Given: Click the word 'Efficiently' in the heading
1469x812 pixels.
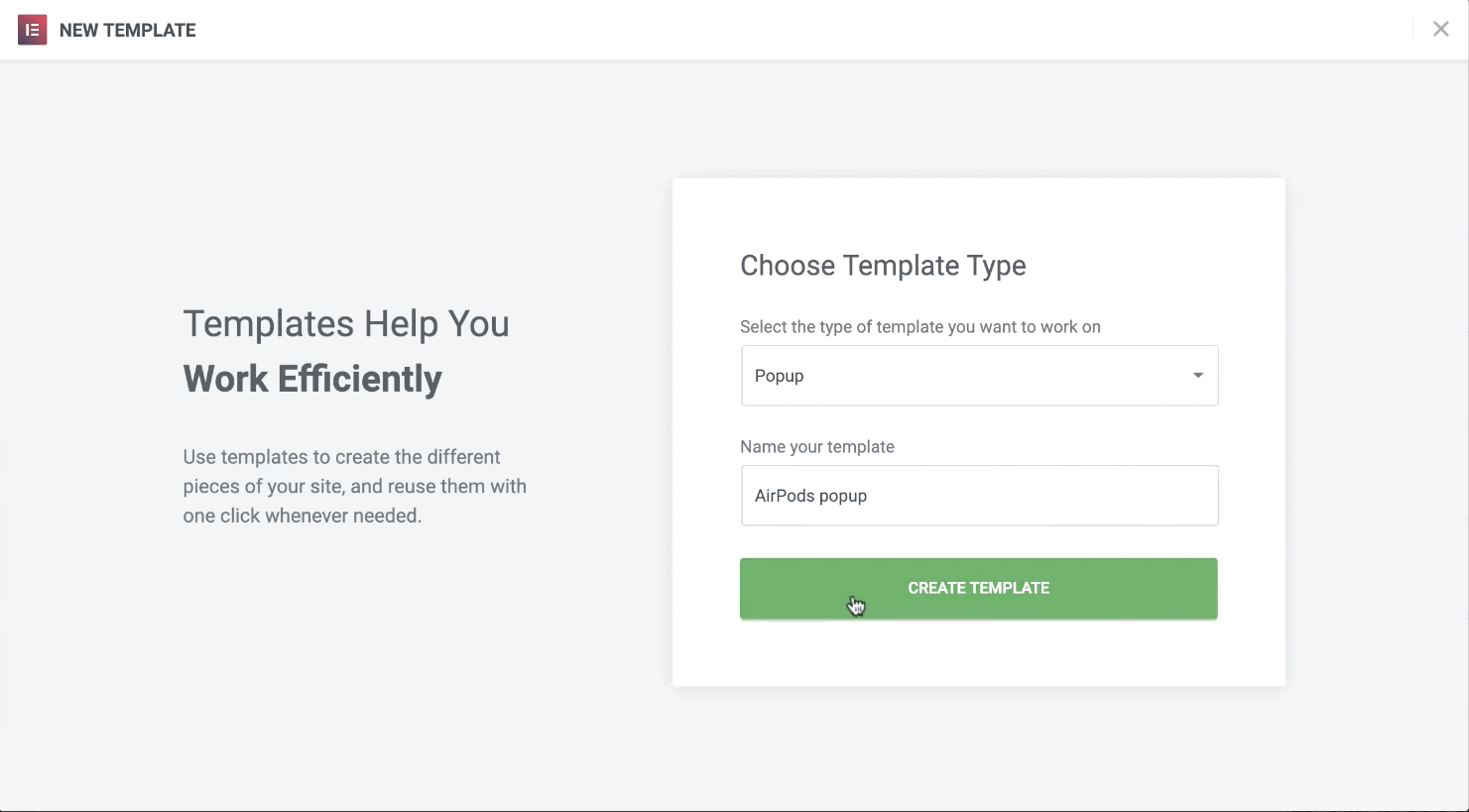Looking at the screenshot, I should [359, 379].
